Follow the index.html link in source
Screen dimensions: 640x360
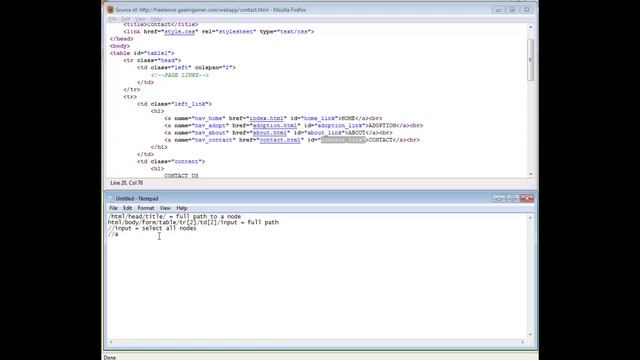point(266,118)
